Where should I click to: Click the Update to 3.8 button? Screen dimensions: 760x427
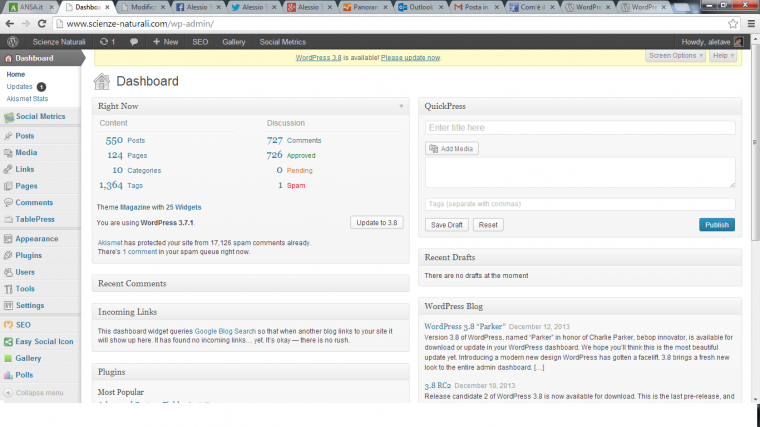(377, 222)
